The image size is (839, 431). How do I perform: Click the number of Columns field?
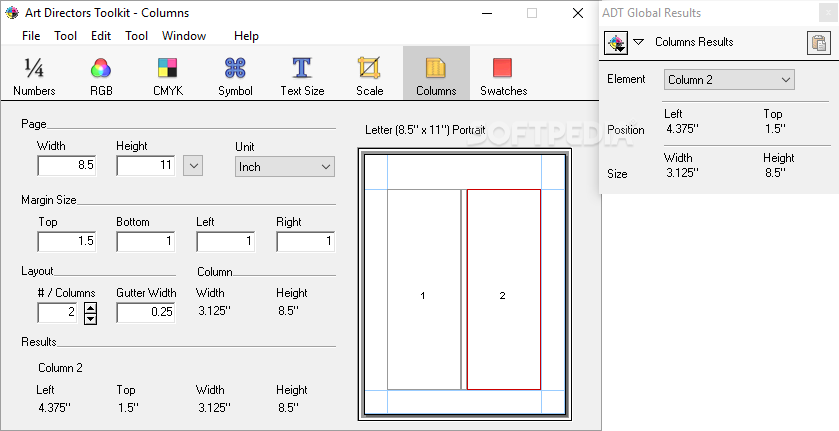[58, 313]
